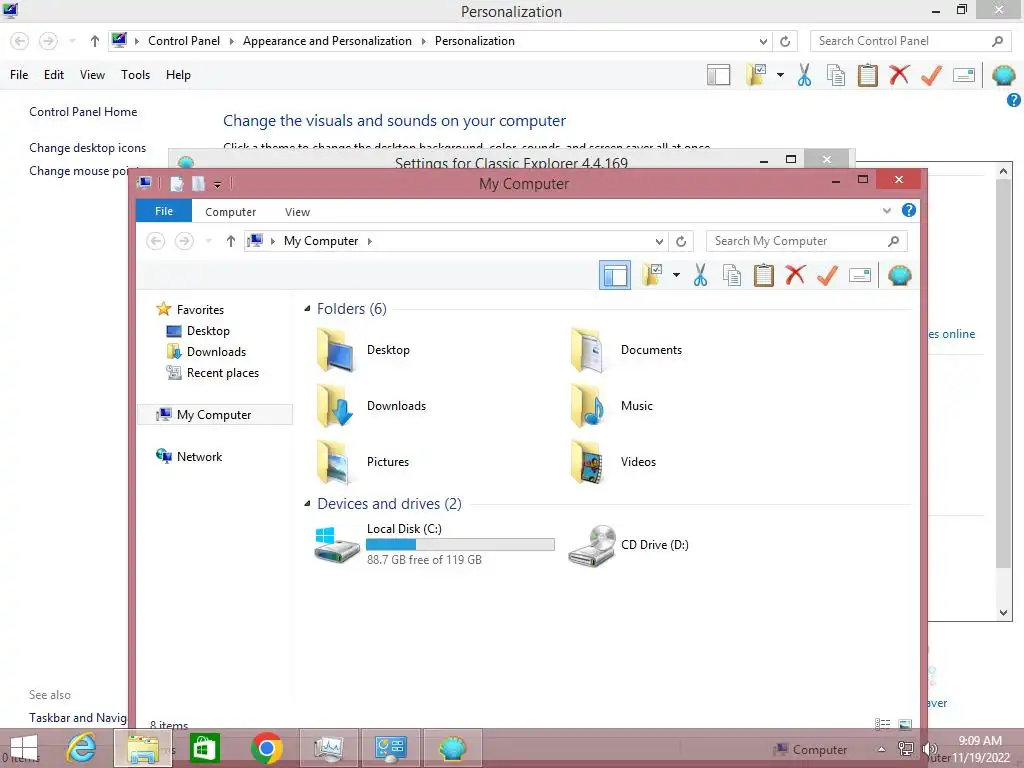The image size is (1024, 768).
Task: Click folder options icon in My Computer toolbar
Action: tap(652, 275)
